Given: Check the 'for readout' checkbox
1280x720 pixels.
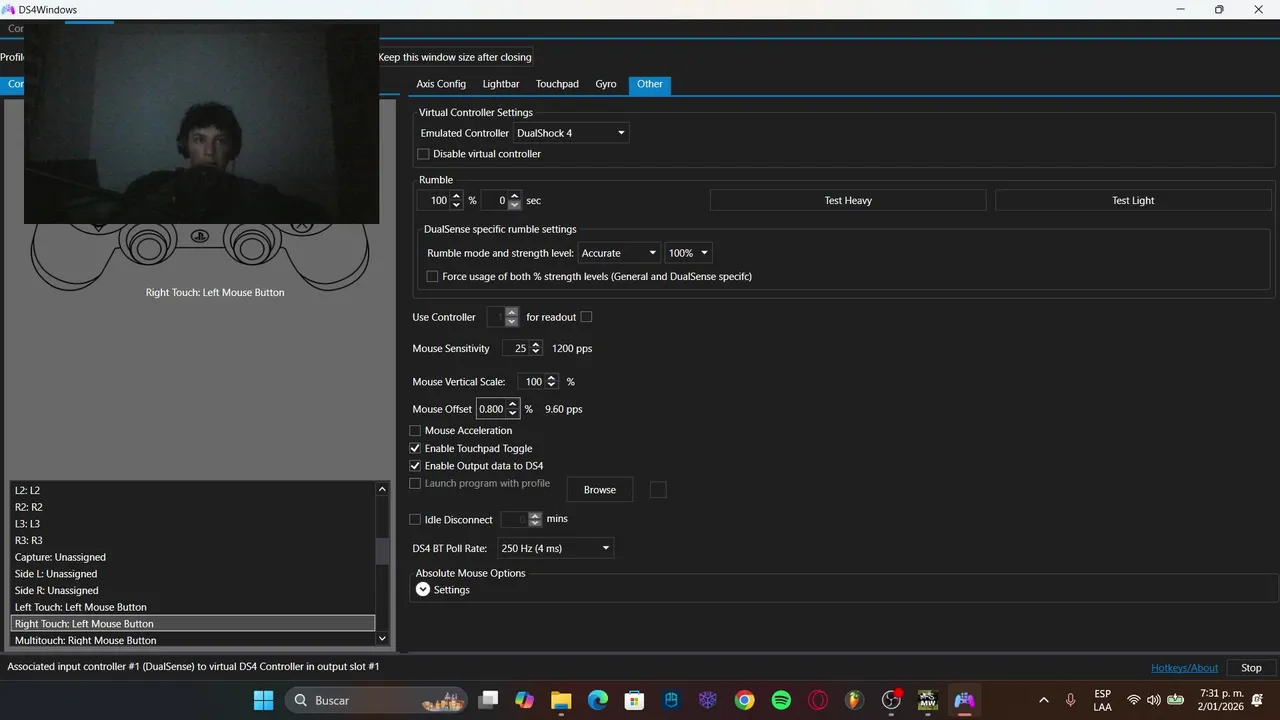Looking at the screenshot, I should (586, 317).
